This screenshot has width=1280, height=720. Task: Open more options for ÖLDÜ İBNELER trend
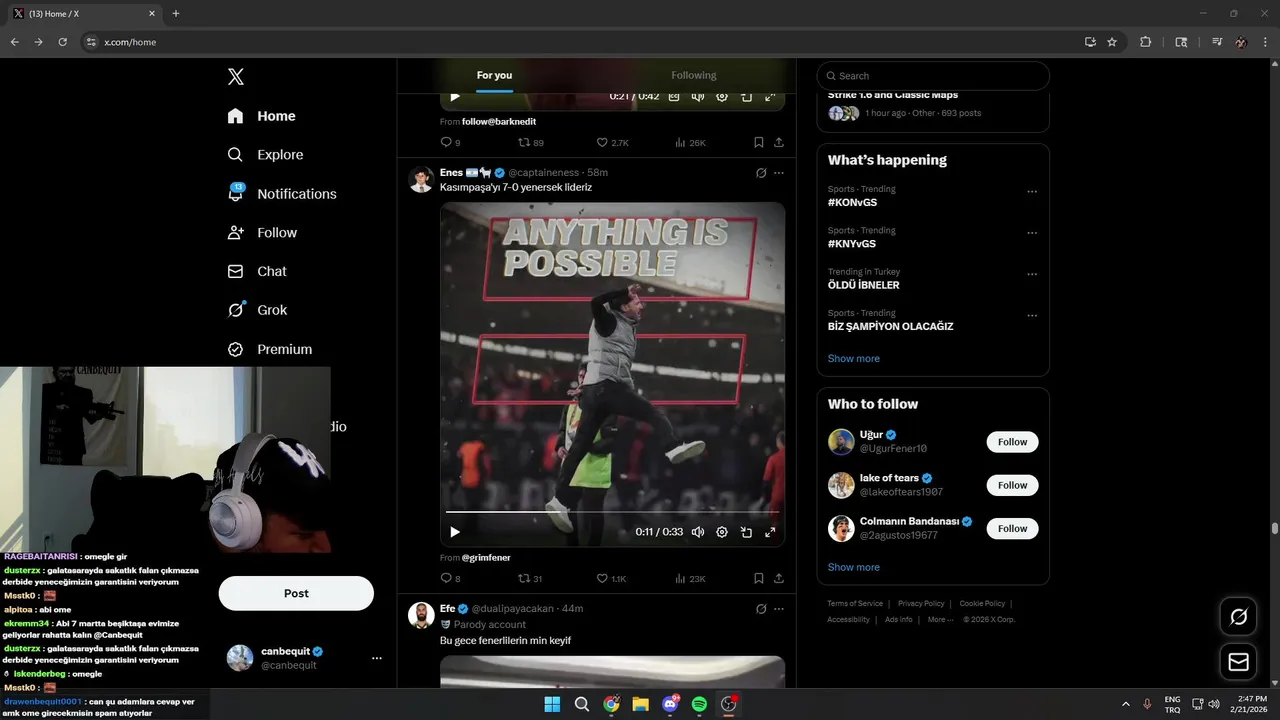click(x=1032, y=275)
